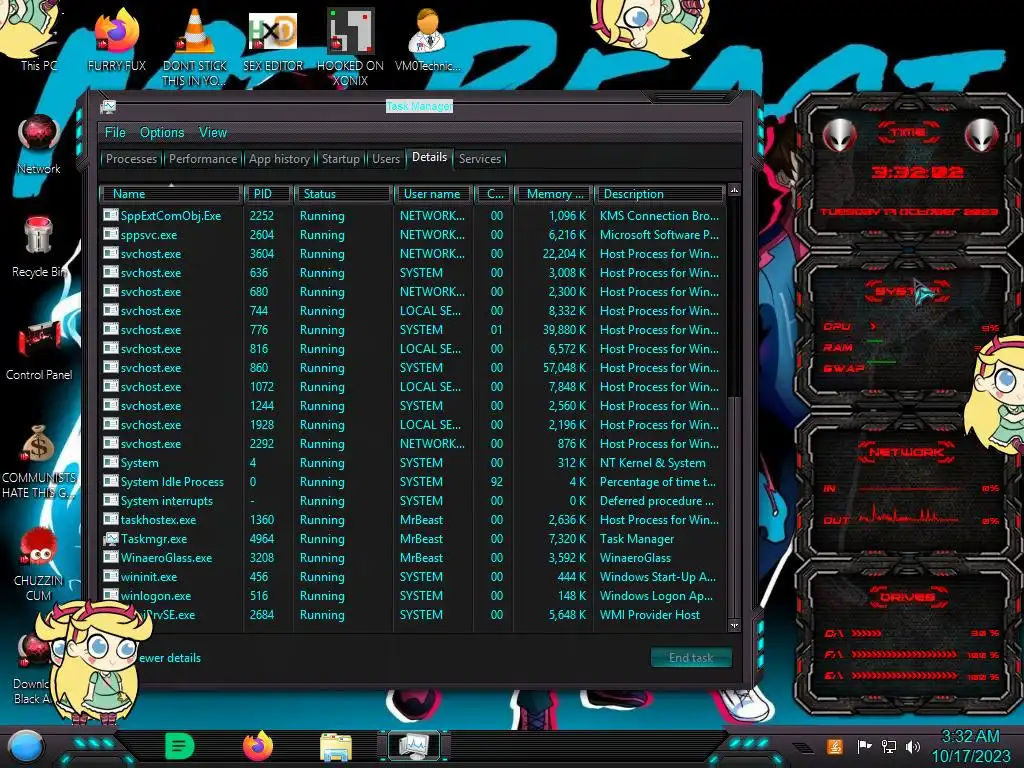The width and height of the screenshot is (1024, 768).
Task: Click the scrollbar up arrow in process list
Action: click(734, 191)
